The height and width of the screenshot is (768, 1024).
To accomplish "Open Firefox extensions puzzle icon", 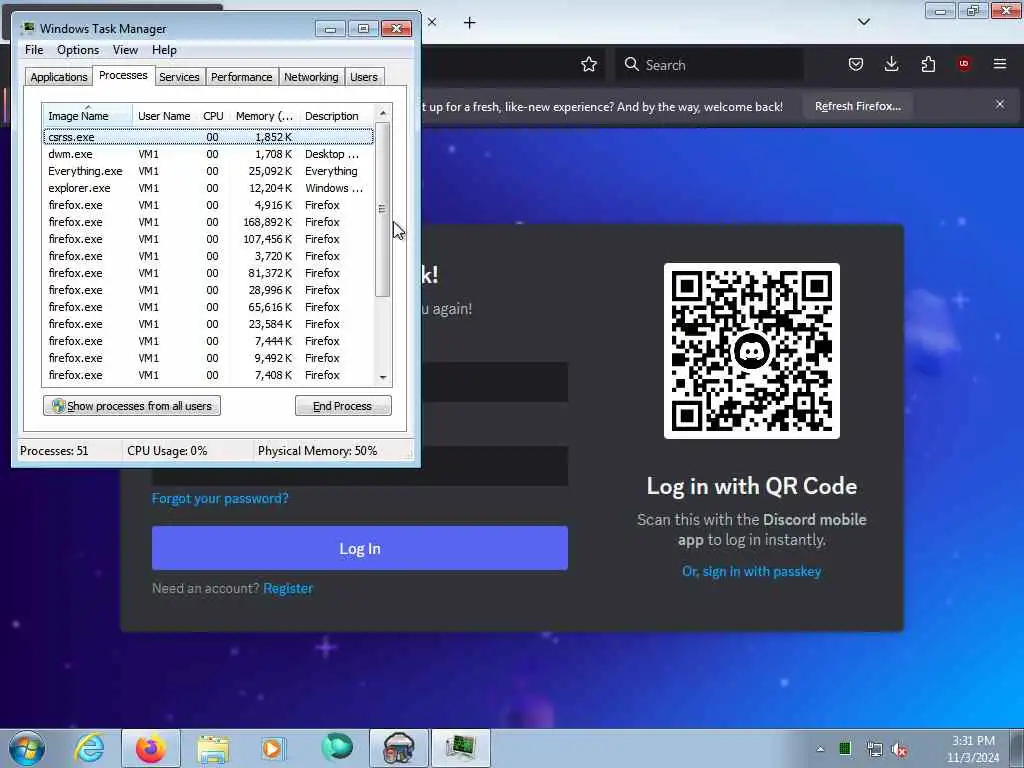I will click(x=928, y=64).
